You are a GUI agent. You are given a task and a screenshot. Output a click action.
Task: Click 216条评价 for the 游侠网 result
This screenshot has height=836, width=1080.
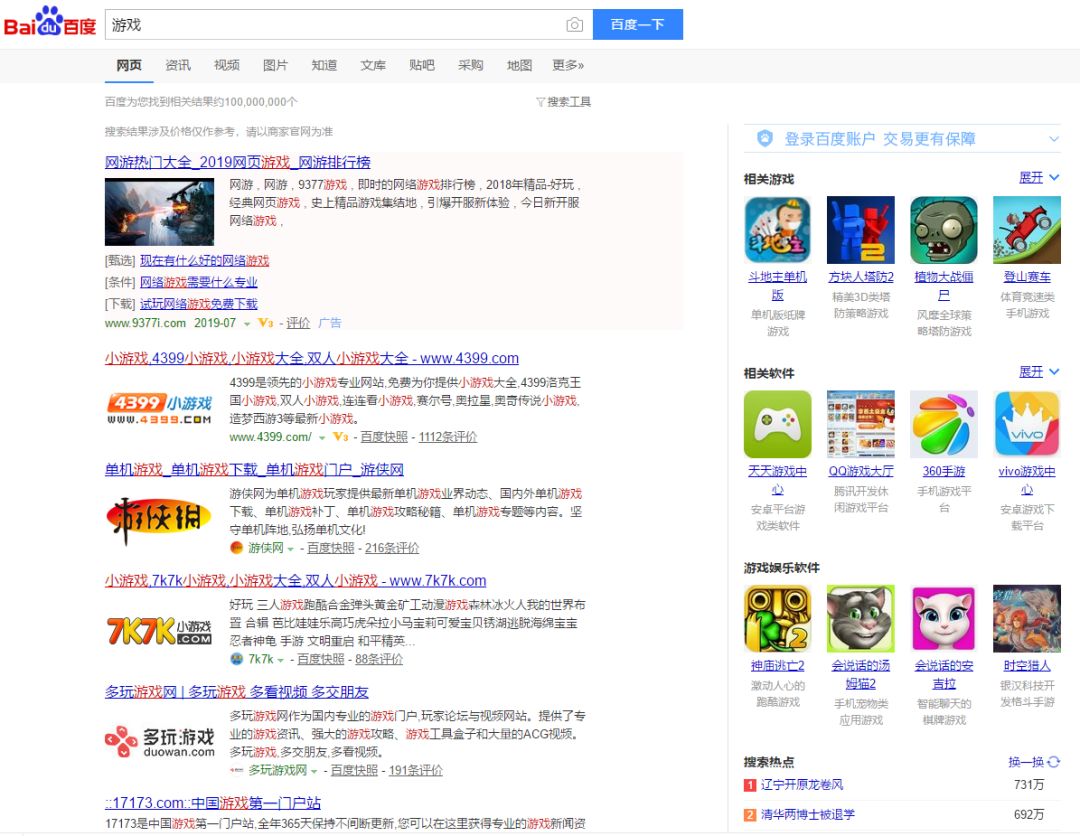coord(392,548)
